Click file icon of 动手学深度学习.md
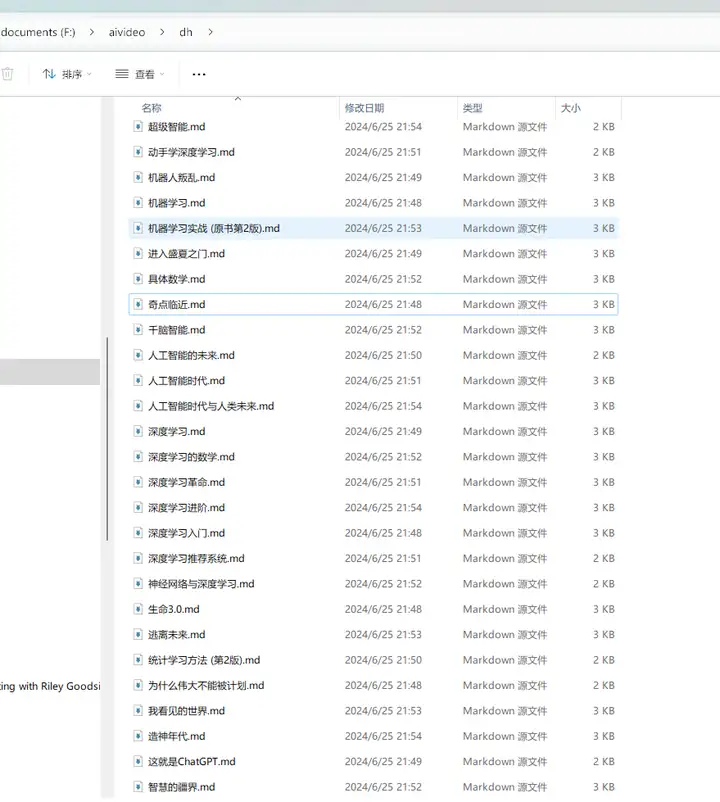Viewport: 720px width, 802px height. 138,152
